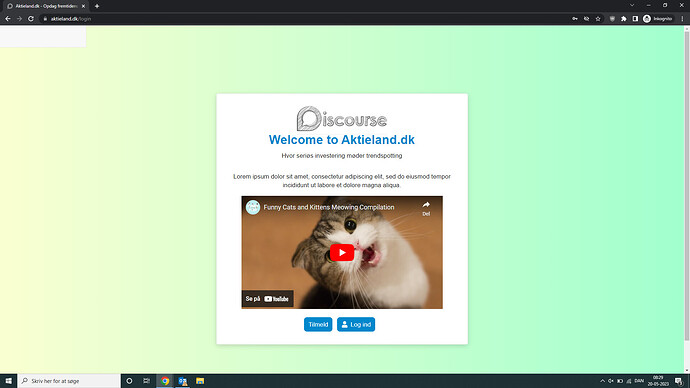The height and width of the screenshot is (388, 690).
Task: Click the Tilmeld sign-up button
Action: coord(318,324)
